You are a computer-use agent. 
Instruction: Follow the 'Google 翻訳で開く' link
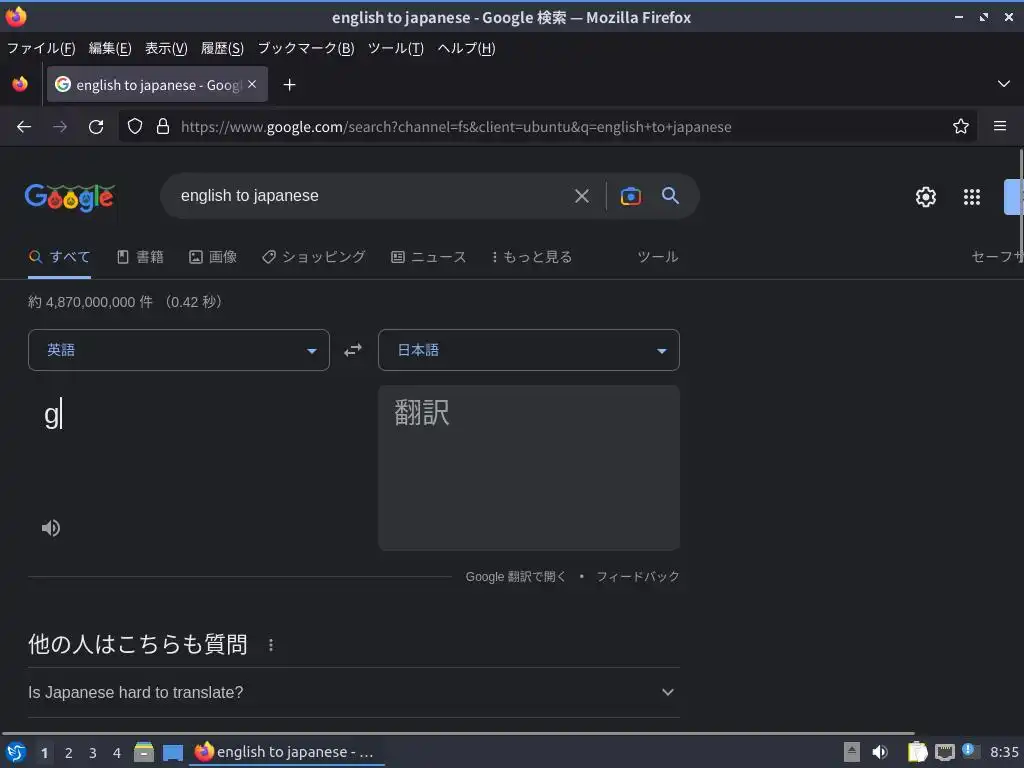(x=515, y=577)
